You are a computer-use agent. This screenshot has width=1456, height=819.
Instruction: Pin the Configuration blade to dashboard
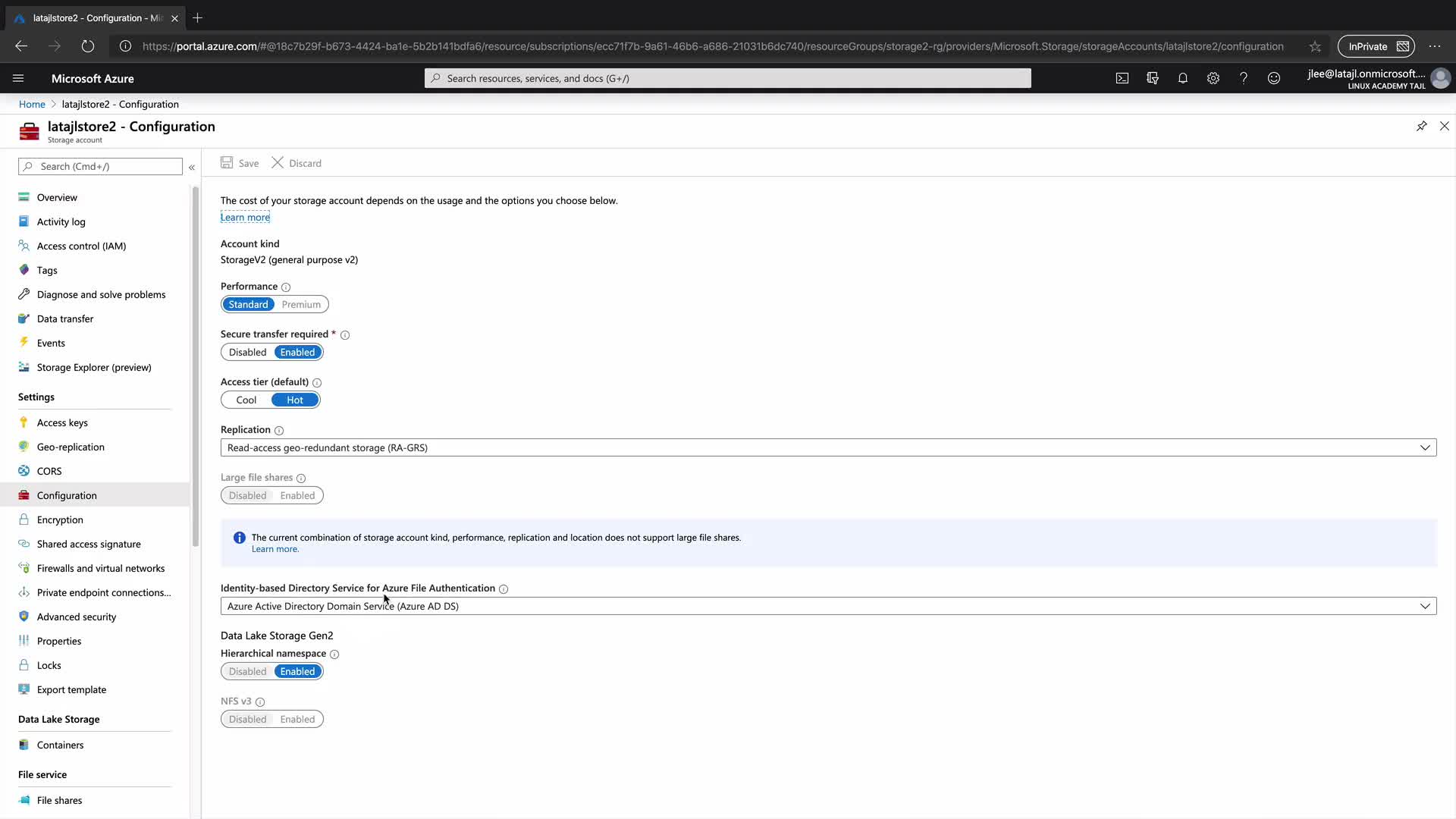1421,126
